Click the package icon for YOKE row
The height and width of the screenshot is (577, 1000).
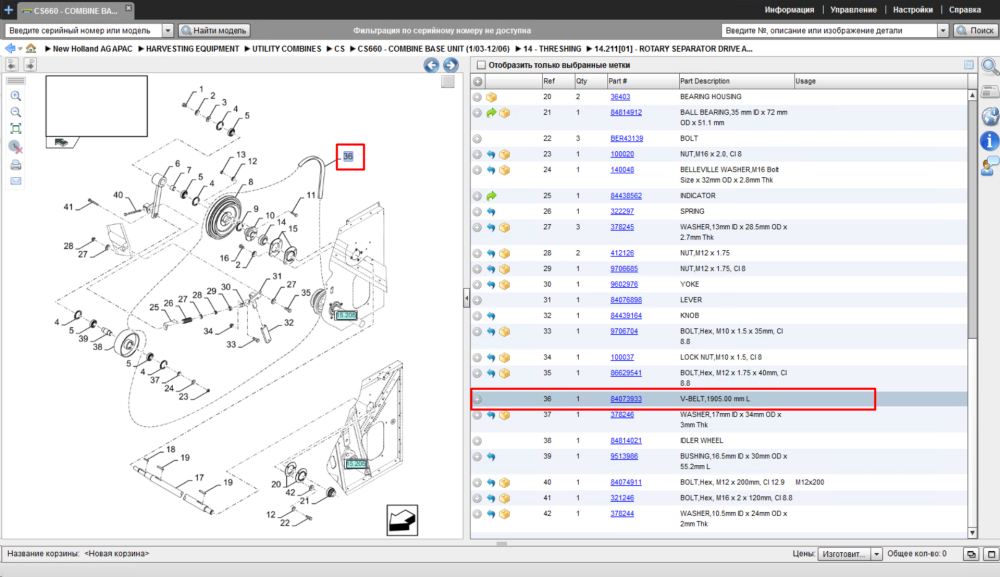tap(504, 285)
